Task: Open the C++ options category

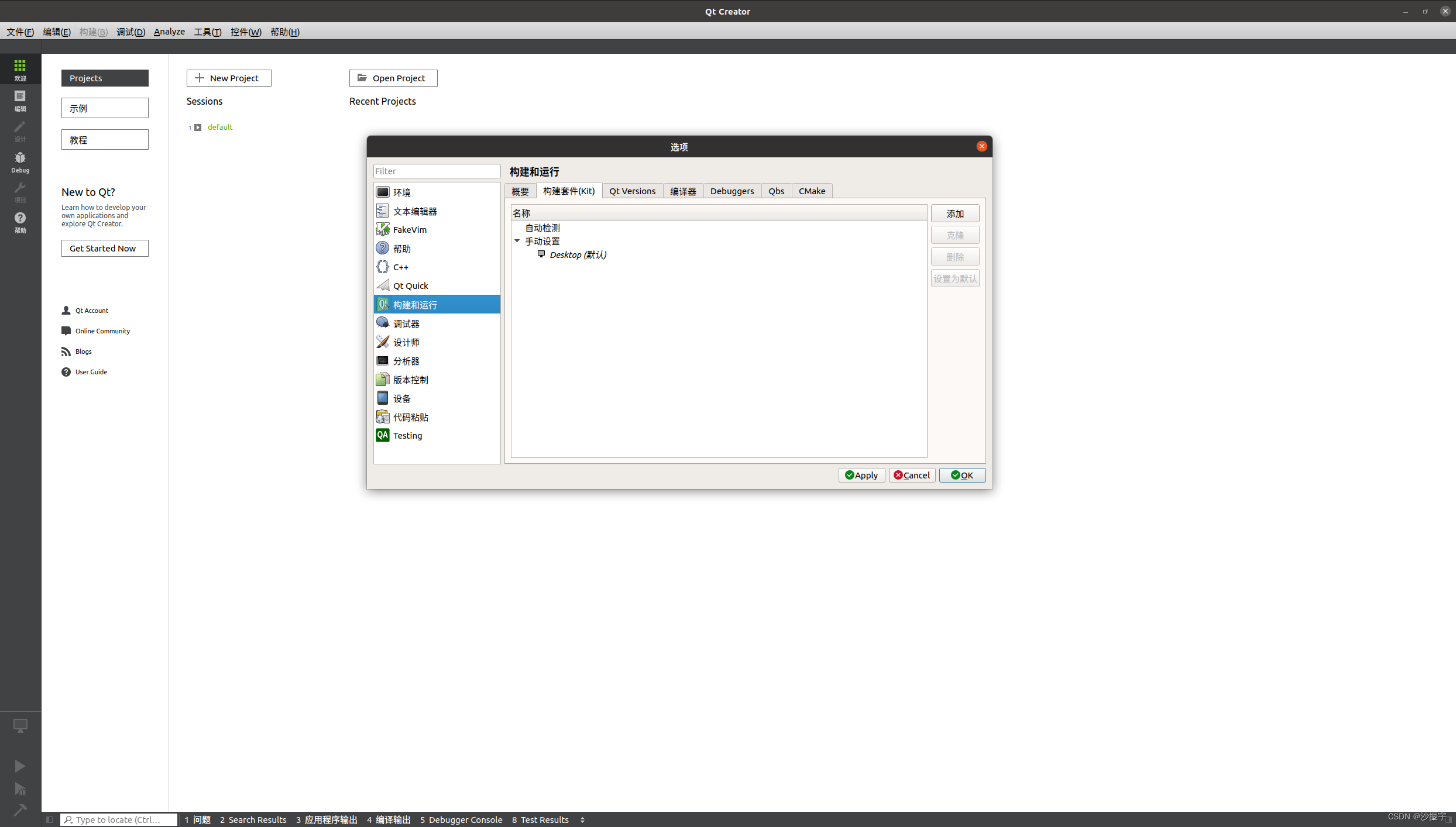Action: (x=400, y=267)
